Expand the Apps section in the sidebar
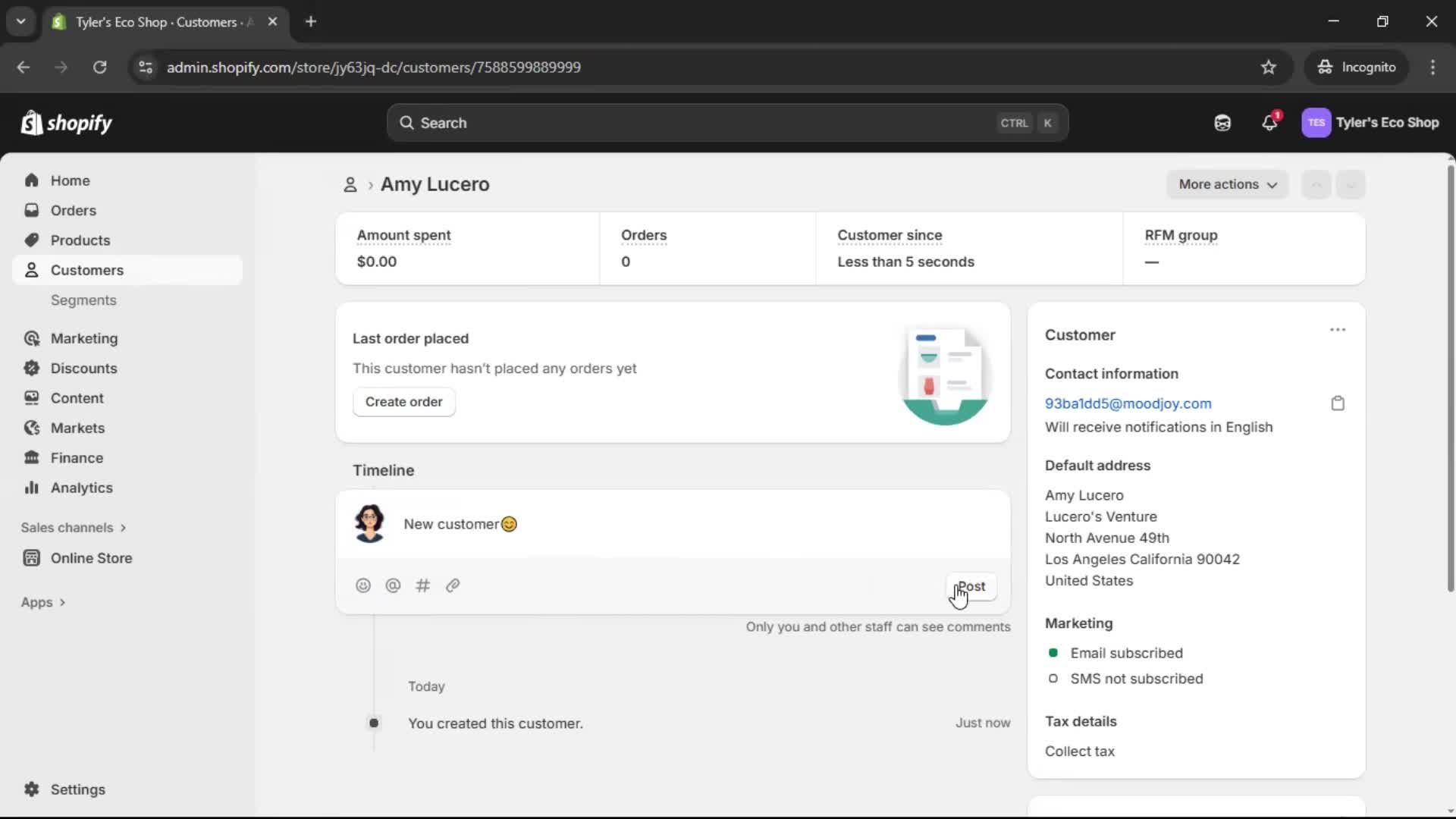The image size is (1456, 819). click(42, 601)
